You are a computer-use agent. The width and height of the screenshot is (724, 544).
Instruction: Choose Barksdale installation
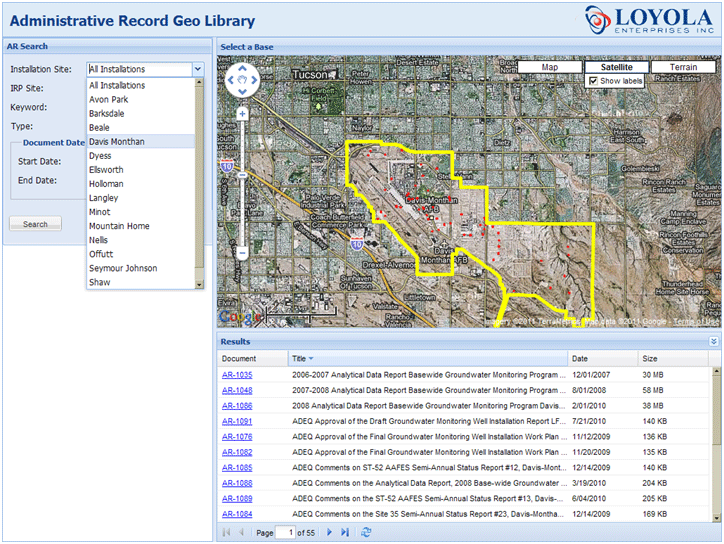click(141, 114)
